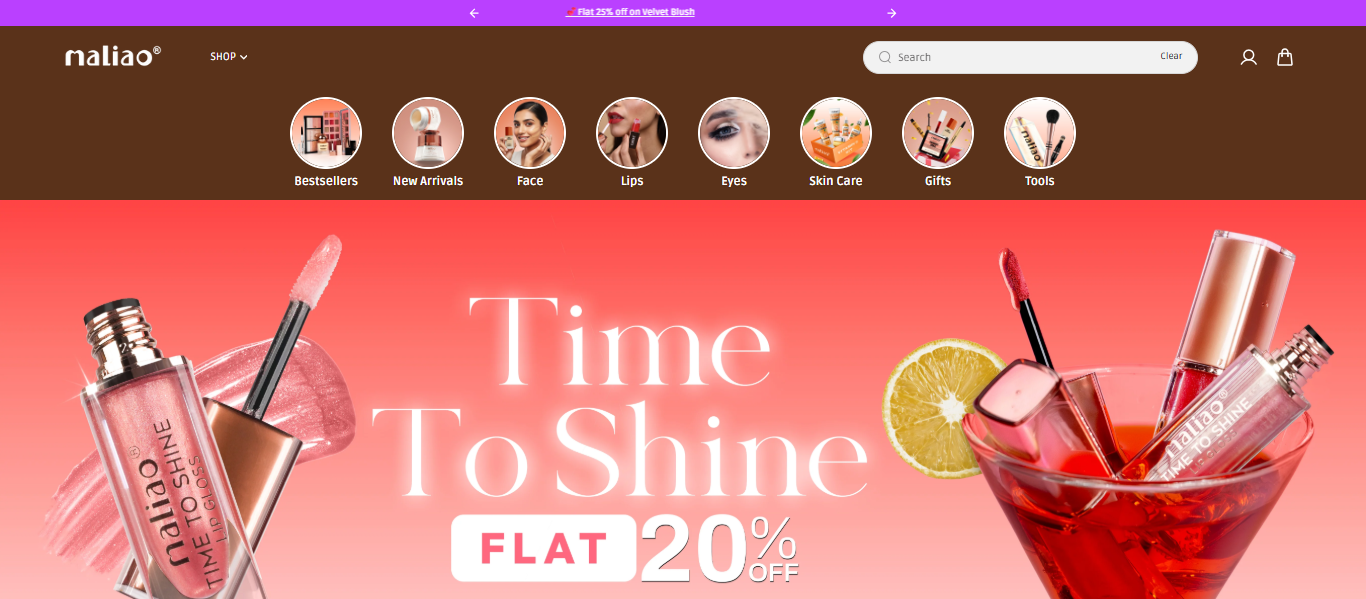1366x599 pixels.
Task: Click the maliao logo
Action: [113, 57]
